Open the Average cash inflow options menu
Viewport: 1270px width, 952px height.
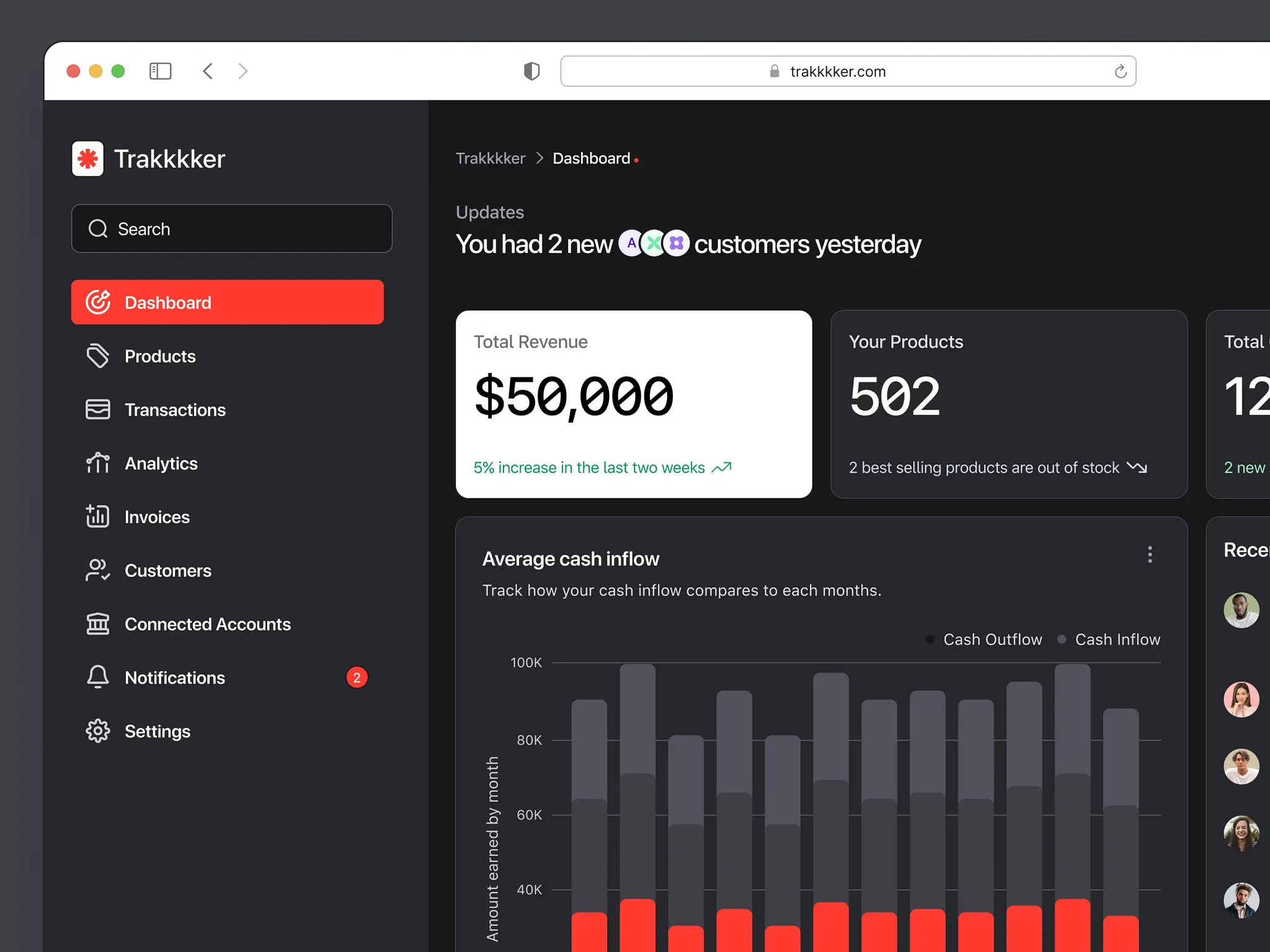tap(1150, 554)
